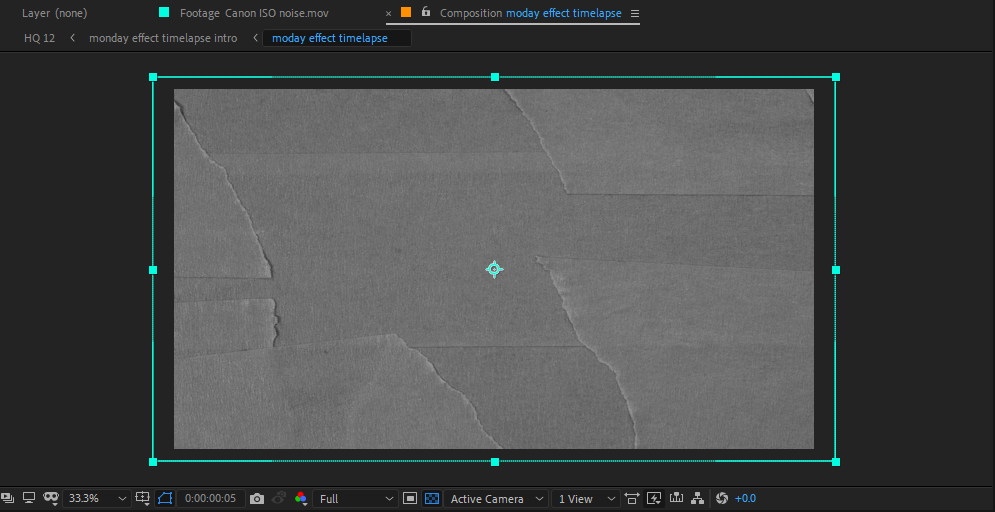Click the left-middle layer transform handle
Image resolution: width=995 pixels, height=512 pixels.
[153, 270]
